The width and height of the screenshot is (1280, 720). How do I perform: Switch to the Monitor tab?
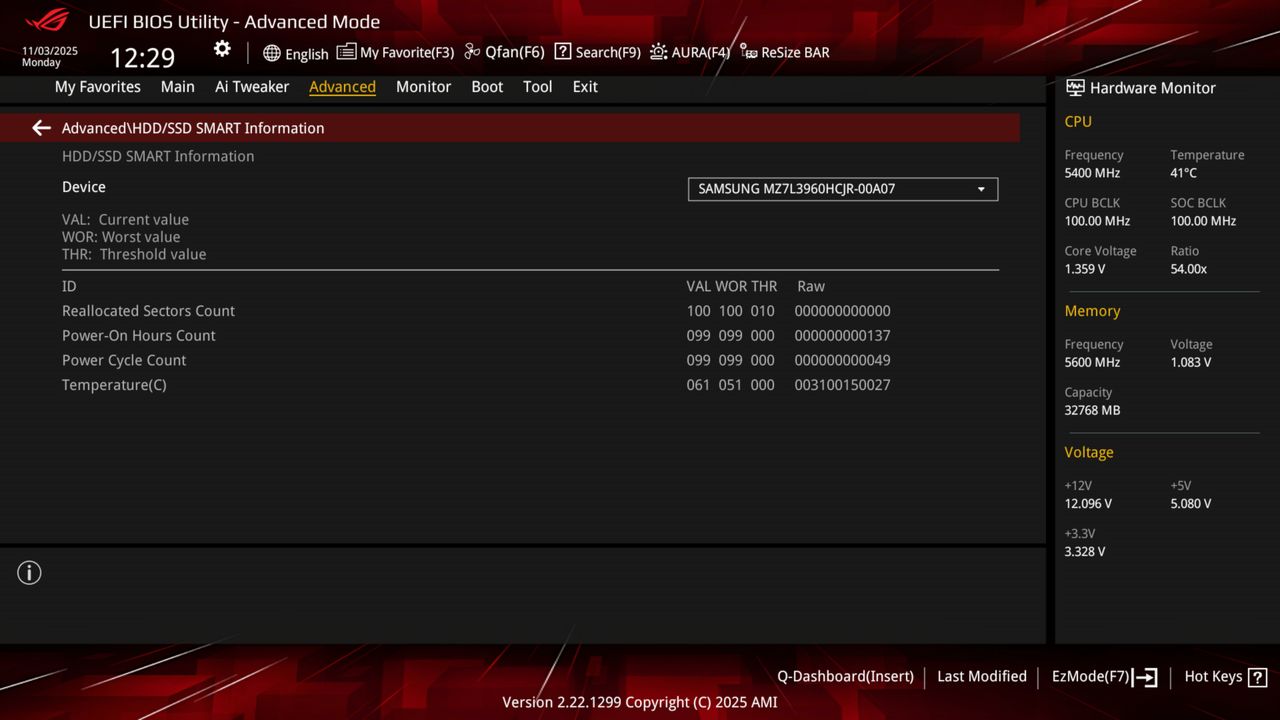point(423,87)
